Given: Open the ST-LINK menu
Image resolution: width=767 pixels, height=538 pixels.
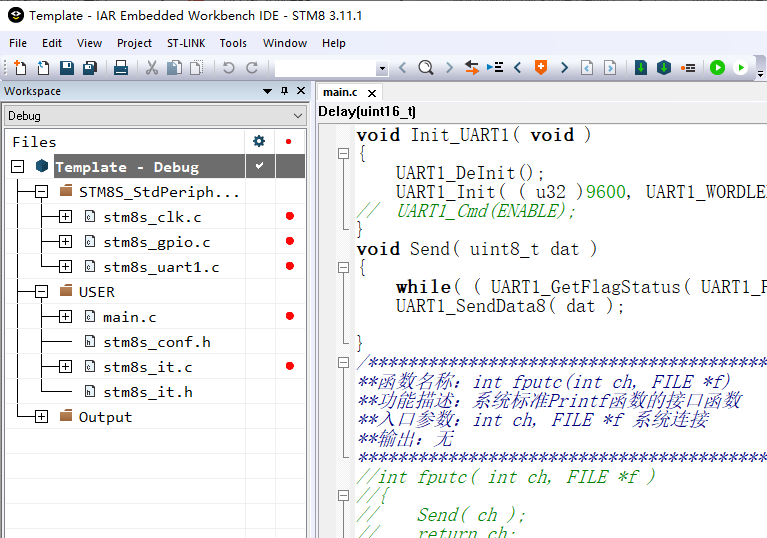Looking at the screenshot, I should (186, 43).
